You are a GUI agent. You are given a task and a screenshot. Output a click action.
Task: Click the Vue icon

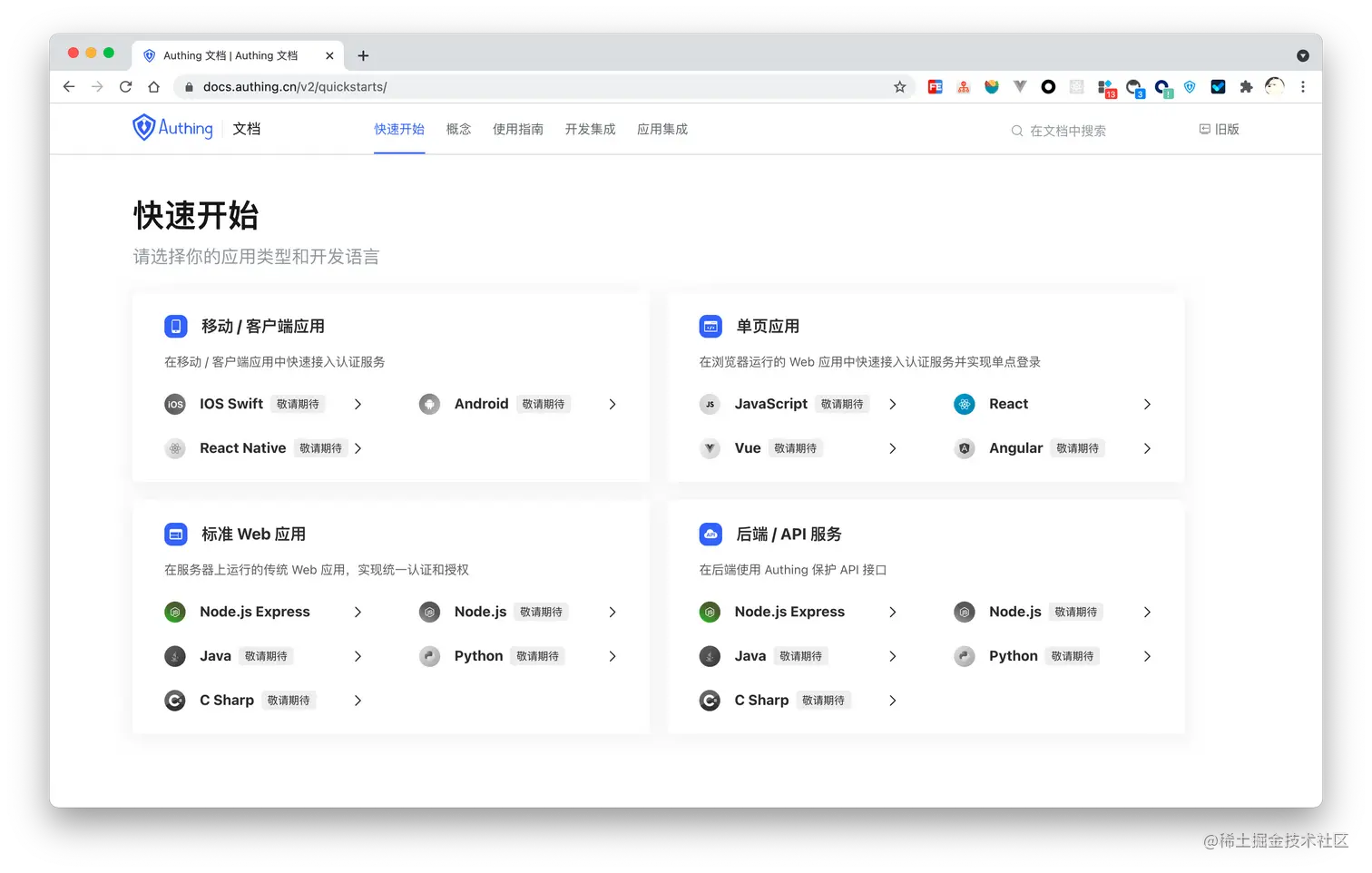coord(710,448)
